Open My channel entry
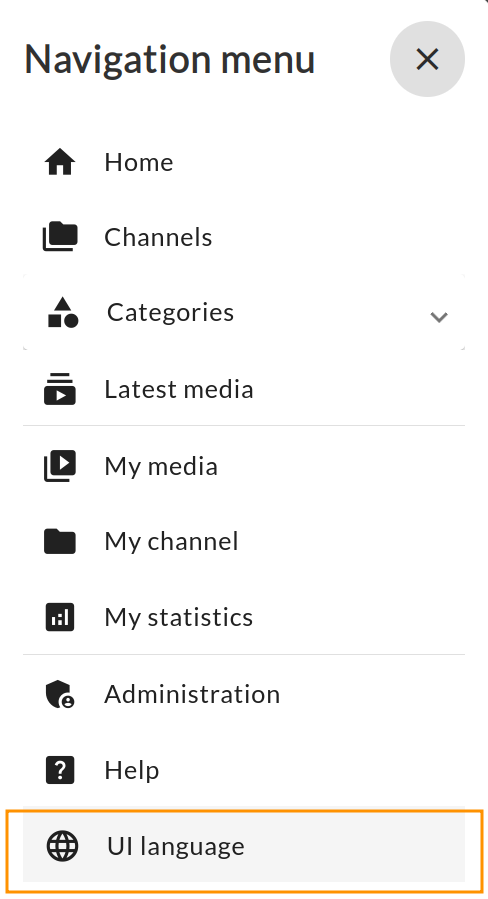 244,541
